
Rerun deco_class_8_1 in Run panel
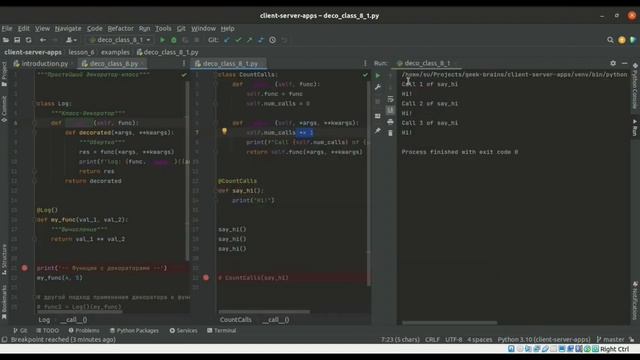tap(378, 76)
